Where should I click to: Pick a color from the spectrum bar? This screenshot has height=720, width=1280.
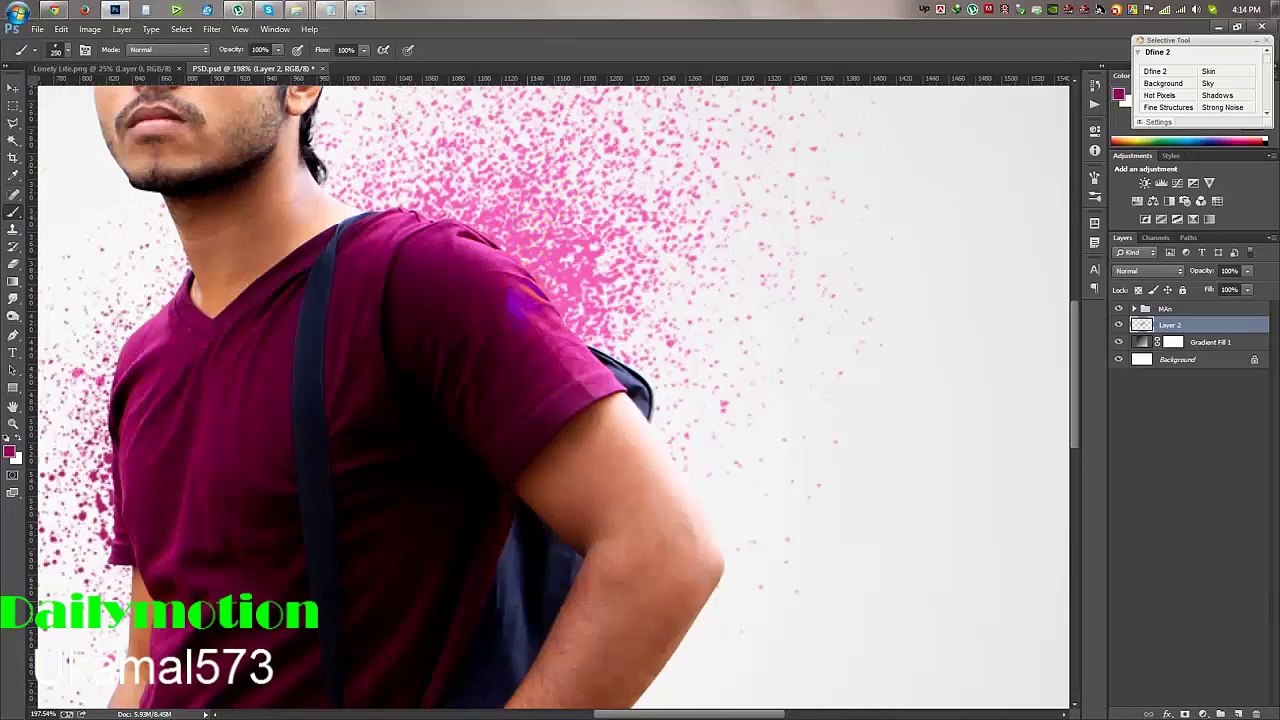[x=1188, y=141]
